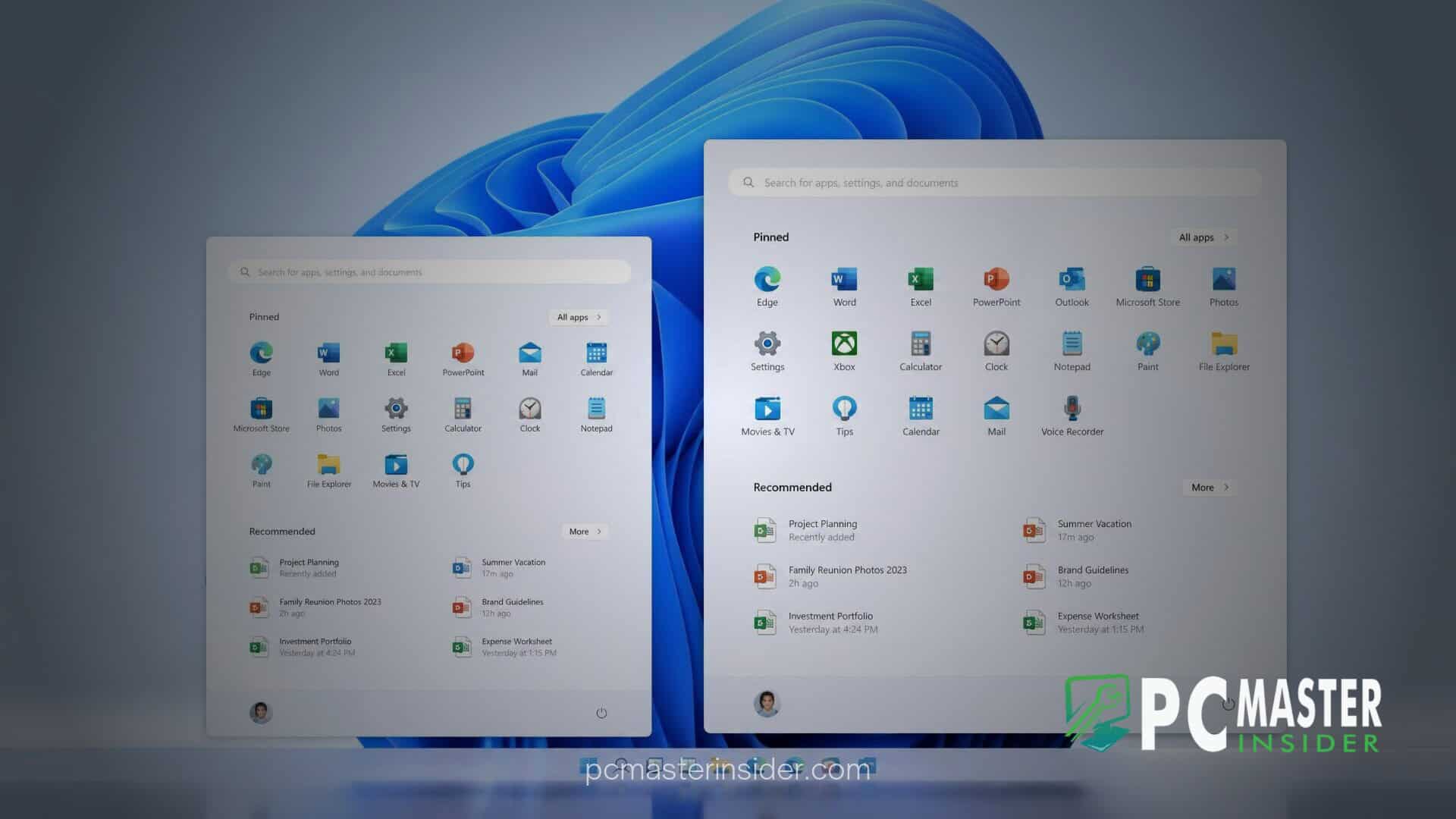Open Movies & TV in small Start menu
Image resolution: width=1456 pixels, height=819 pixels.
(x=396, y=470)
